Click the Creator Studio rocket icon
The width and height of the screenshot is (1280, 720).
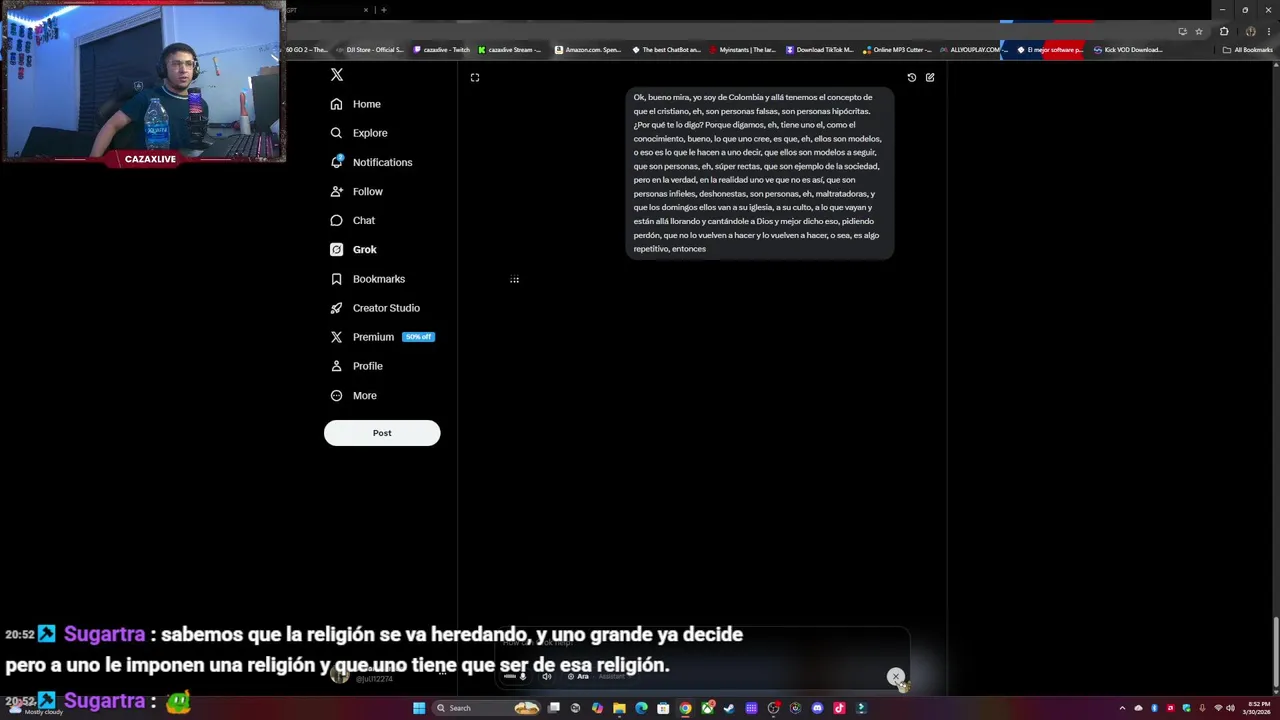[x=336, y=308]
